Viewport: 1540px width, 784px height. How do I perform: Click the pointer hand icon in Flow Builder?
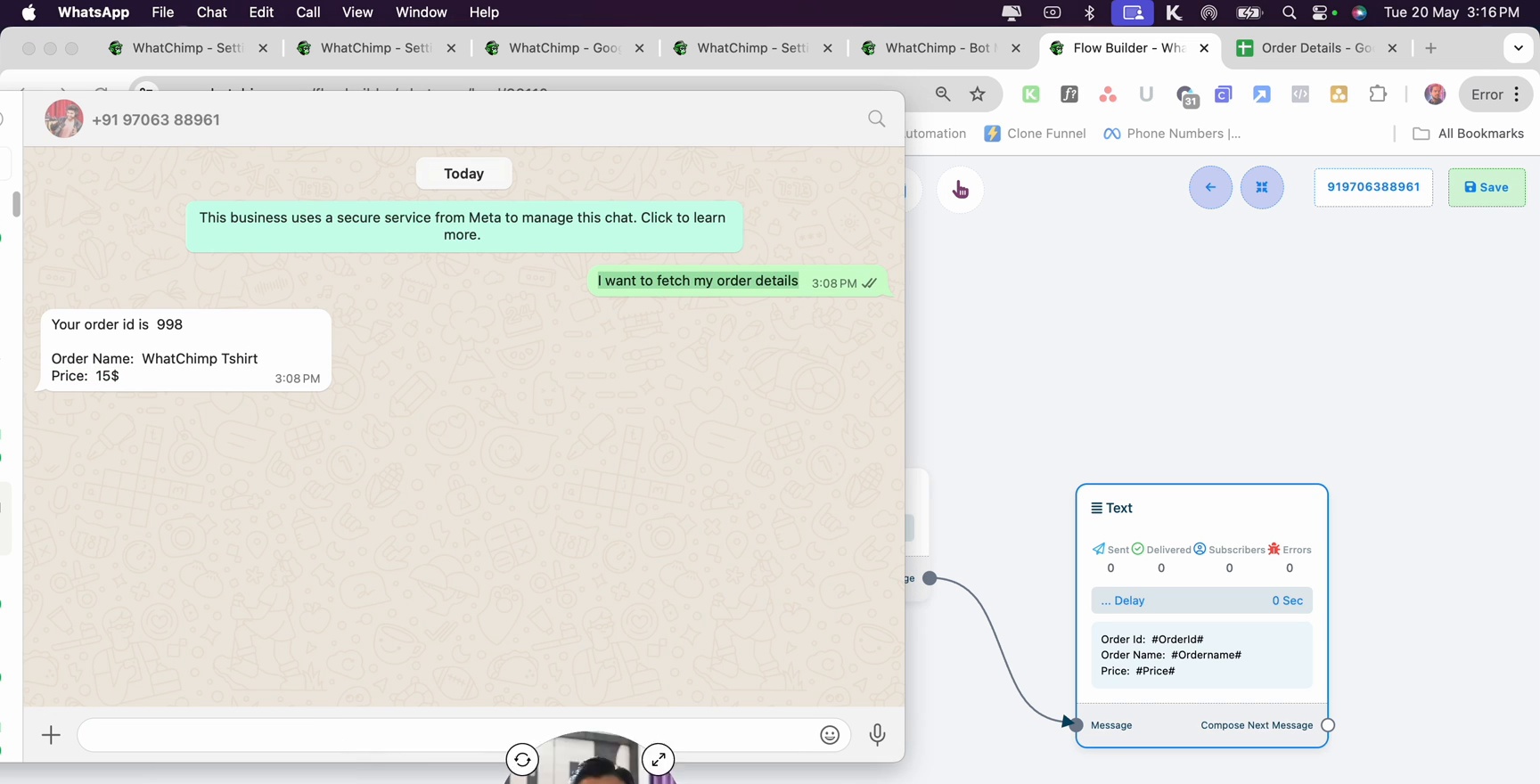[961, 189]
